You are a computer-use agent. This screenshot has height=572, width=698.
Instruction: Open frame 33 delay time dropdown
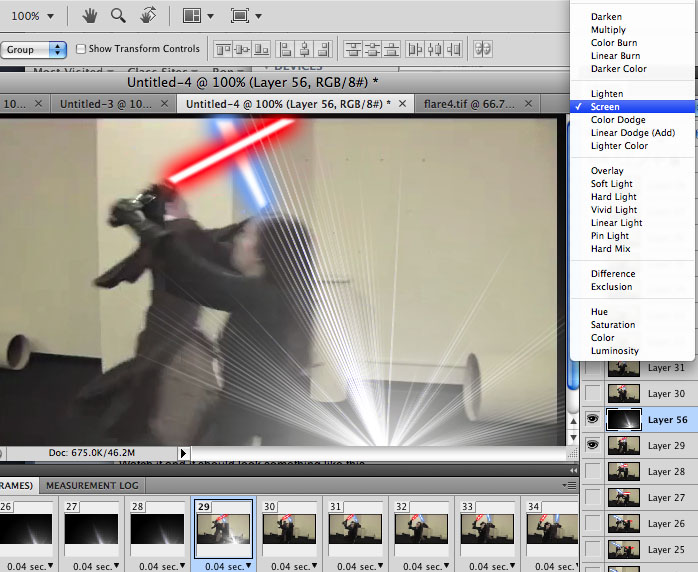click(512, 566)
